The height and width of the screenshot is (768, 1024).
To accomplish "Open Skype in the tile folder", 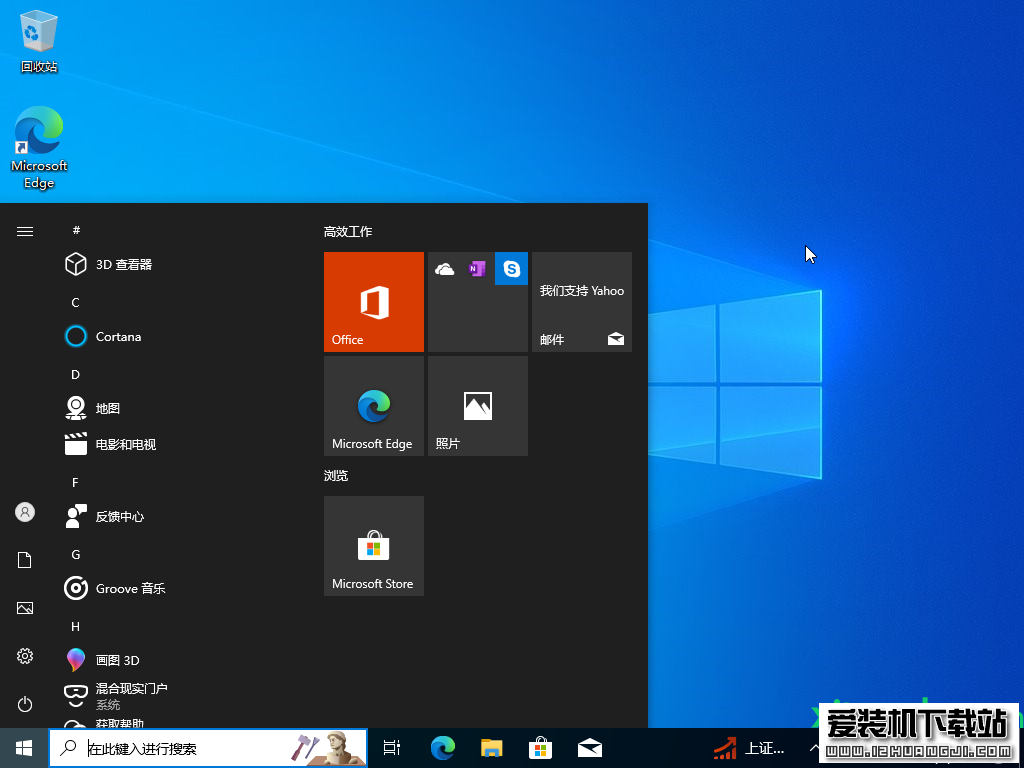I will 511,268.
